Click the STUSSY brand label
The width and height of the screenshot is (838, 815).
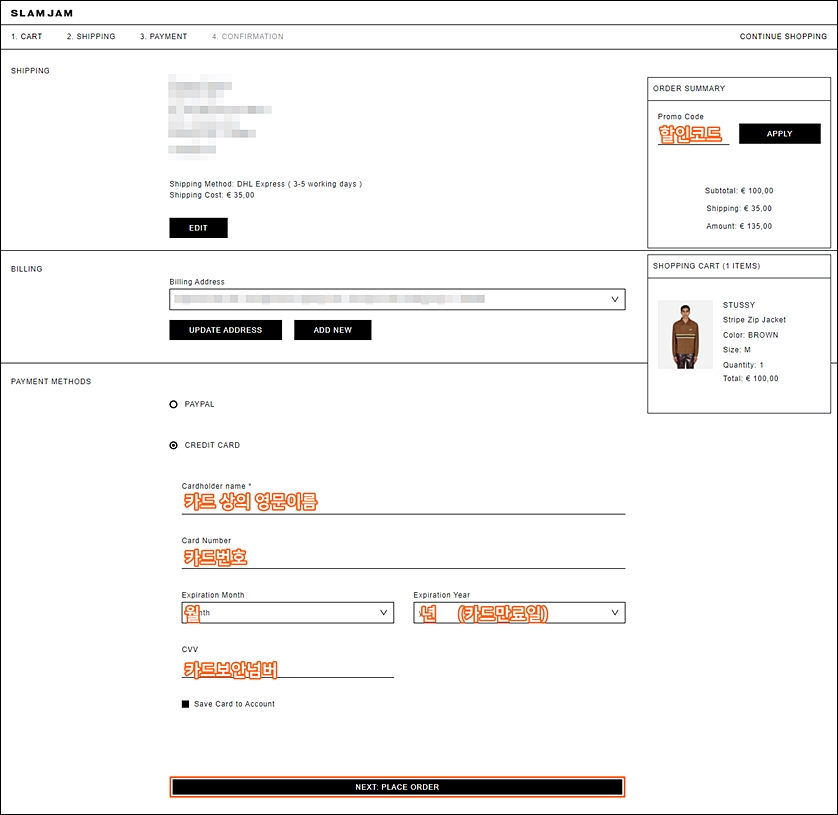coord(739,305)
